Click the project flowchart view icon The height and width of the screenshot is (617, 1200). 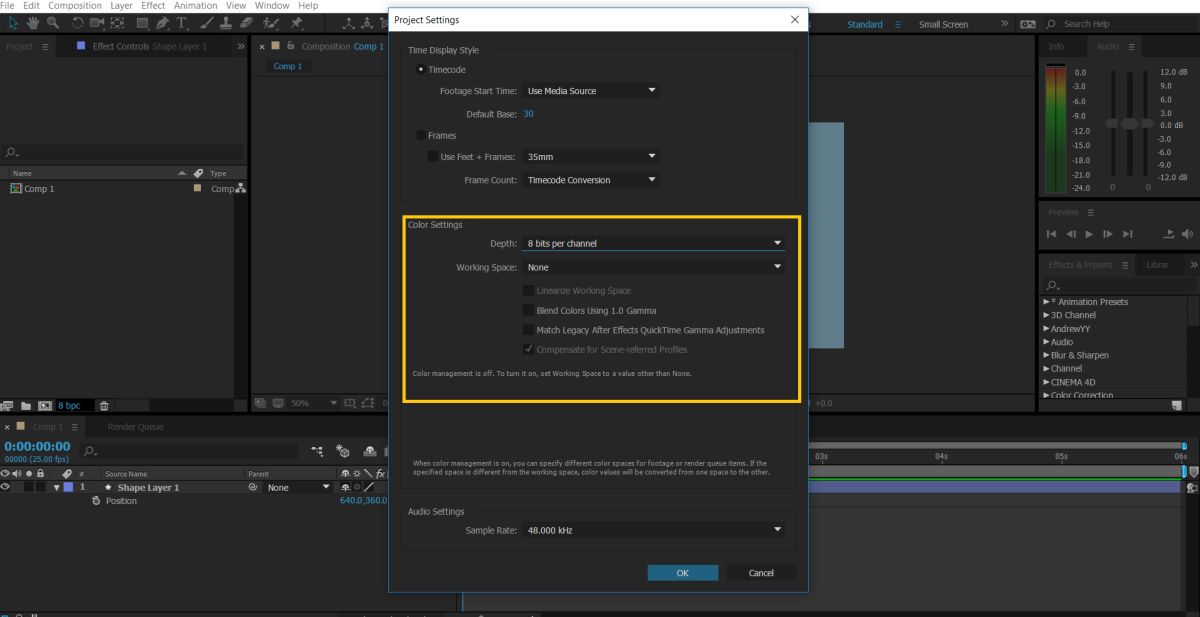(x=240, y=188)
